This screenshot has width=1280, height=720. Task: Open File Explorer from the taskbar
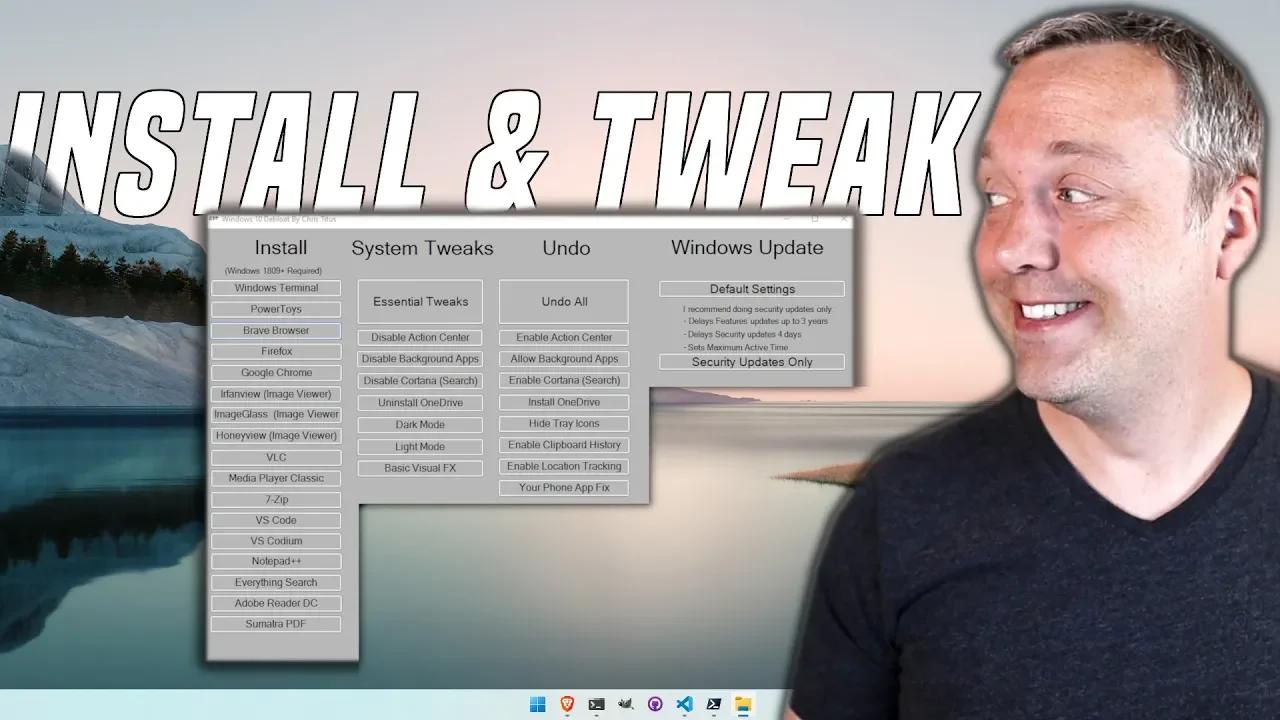742,703
